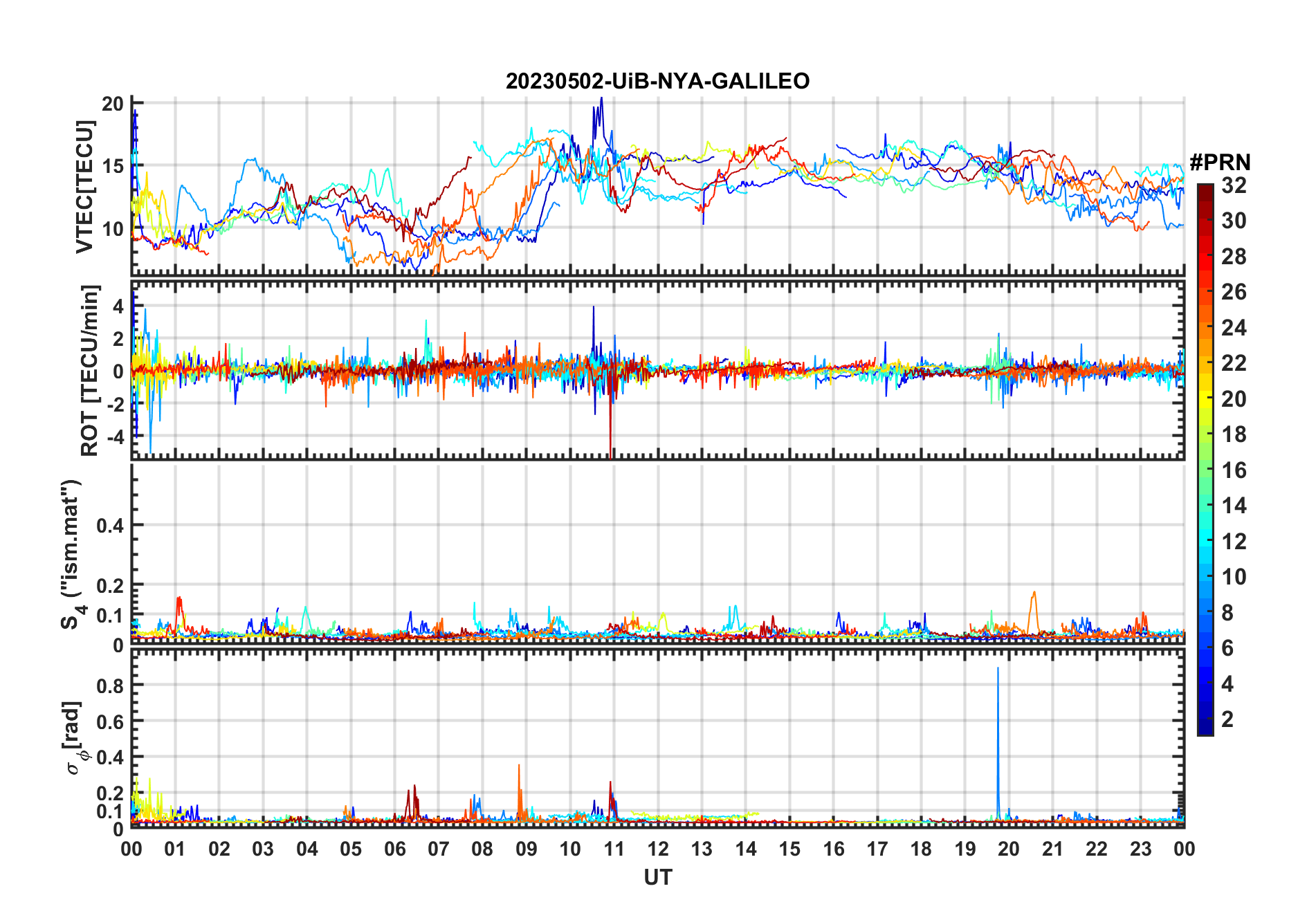
Task: Click the sigma phi [rad] axis label
Action: pyautogui.click(x=75, y=738)
